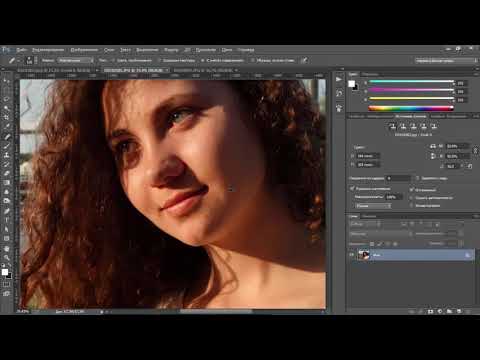480x360 pixels.
Task: Open layer kind filter dropdown in Layers panel
Action: pos(365,224)
